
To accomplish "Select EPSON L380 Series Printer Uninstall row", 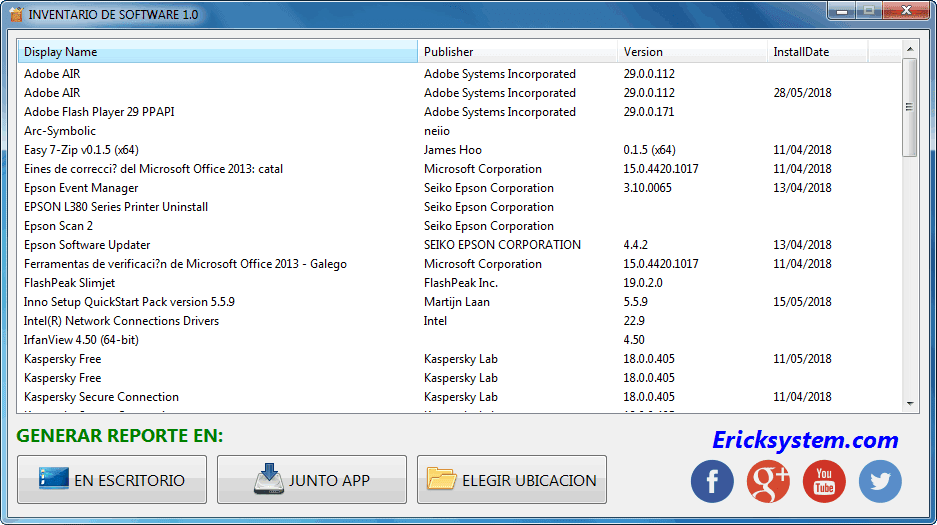I will (x=459, y=207).
